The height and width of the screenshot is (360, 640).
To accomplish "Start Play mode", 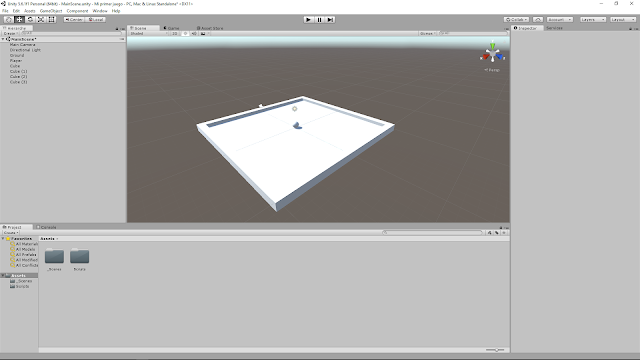I will pyautogui.click(x=309, y=20).
